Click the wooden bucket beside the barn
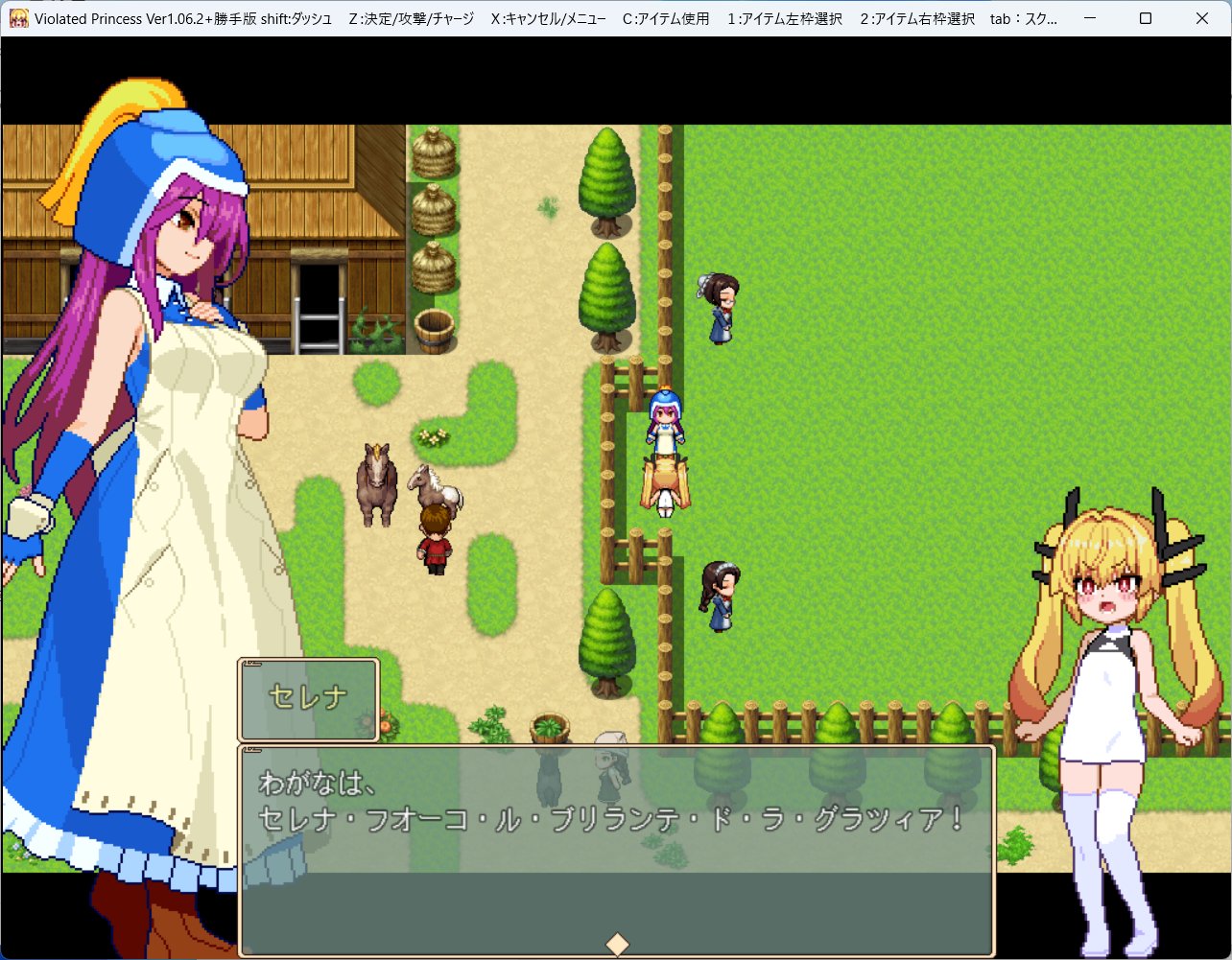This screenshot has width=1232, height=960. [x=434, y=332]
